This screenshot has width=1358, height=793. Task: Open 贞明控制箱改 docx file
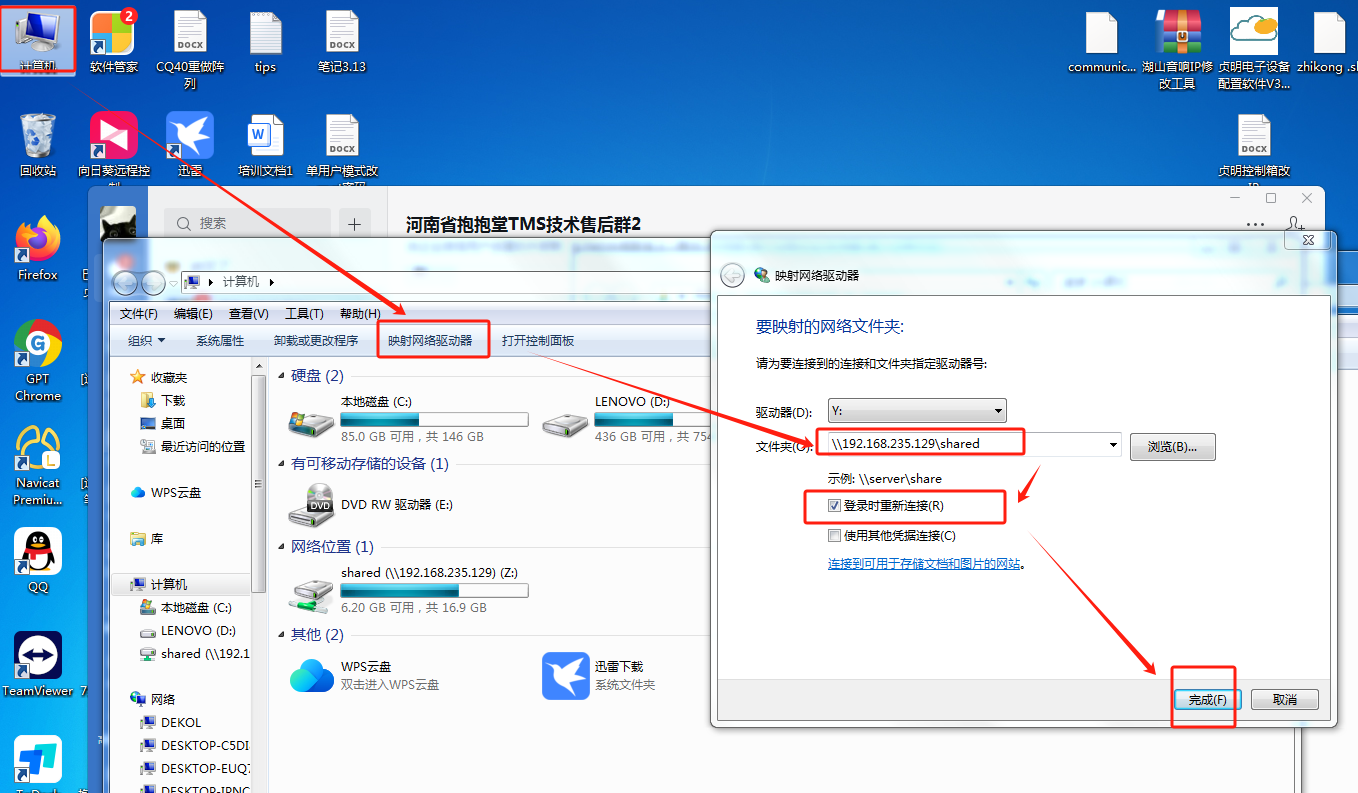tap(1254, 152)
